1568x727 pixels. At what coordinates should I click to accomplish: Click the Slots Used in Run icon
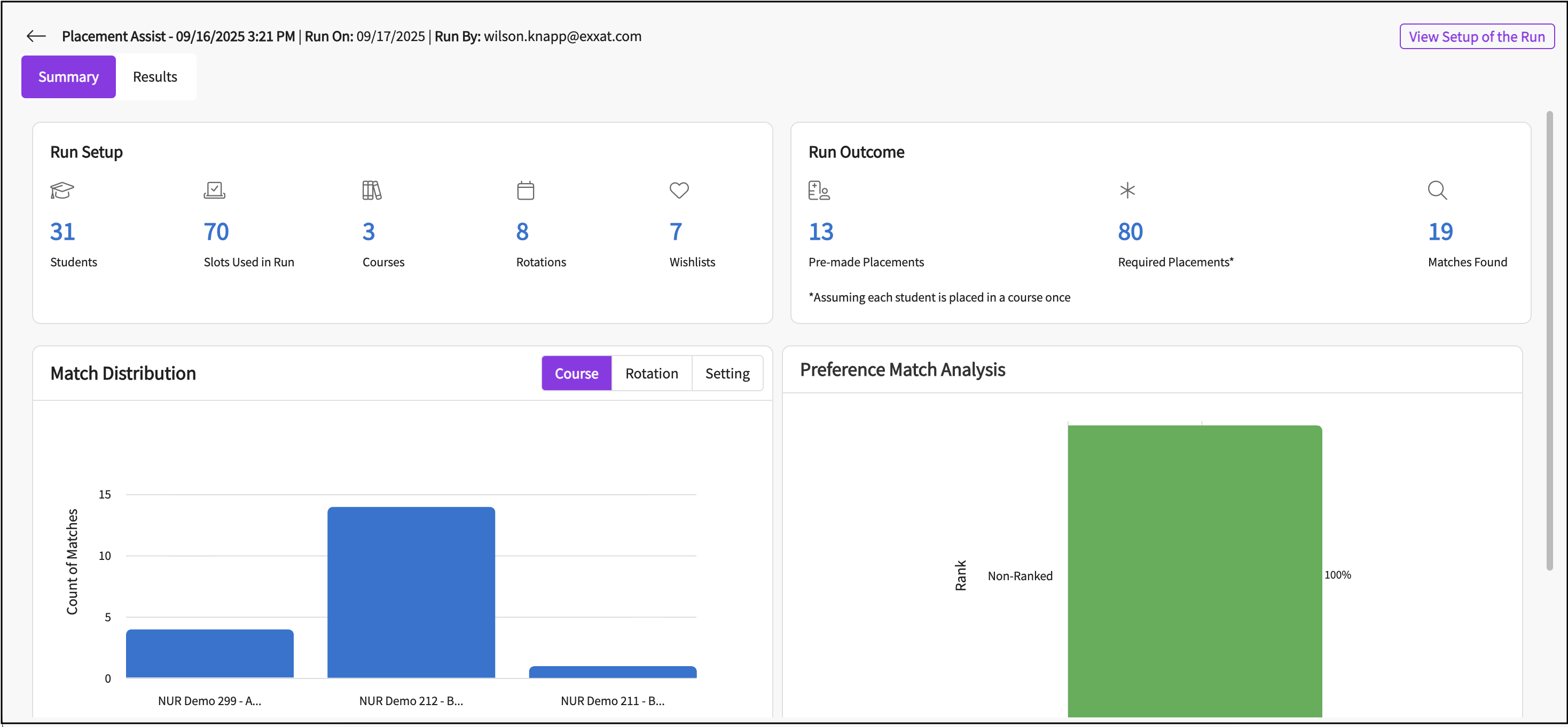click(214, 191)
